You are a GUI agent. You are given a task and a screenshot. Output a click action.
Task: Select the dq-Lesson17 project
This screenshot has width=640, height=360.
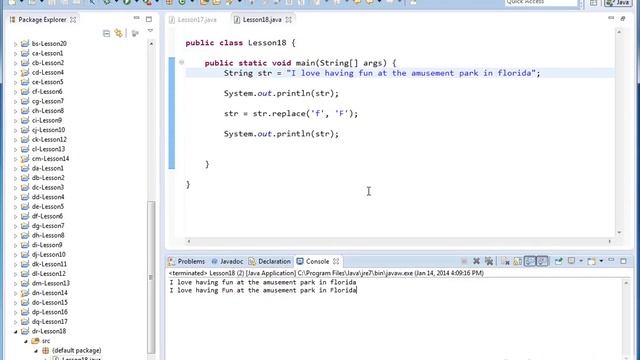tap(49, 322)
